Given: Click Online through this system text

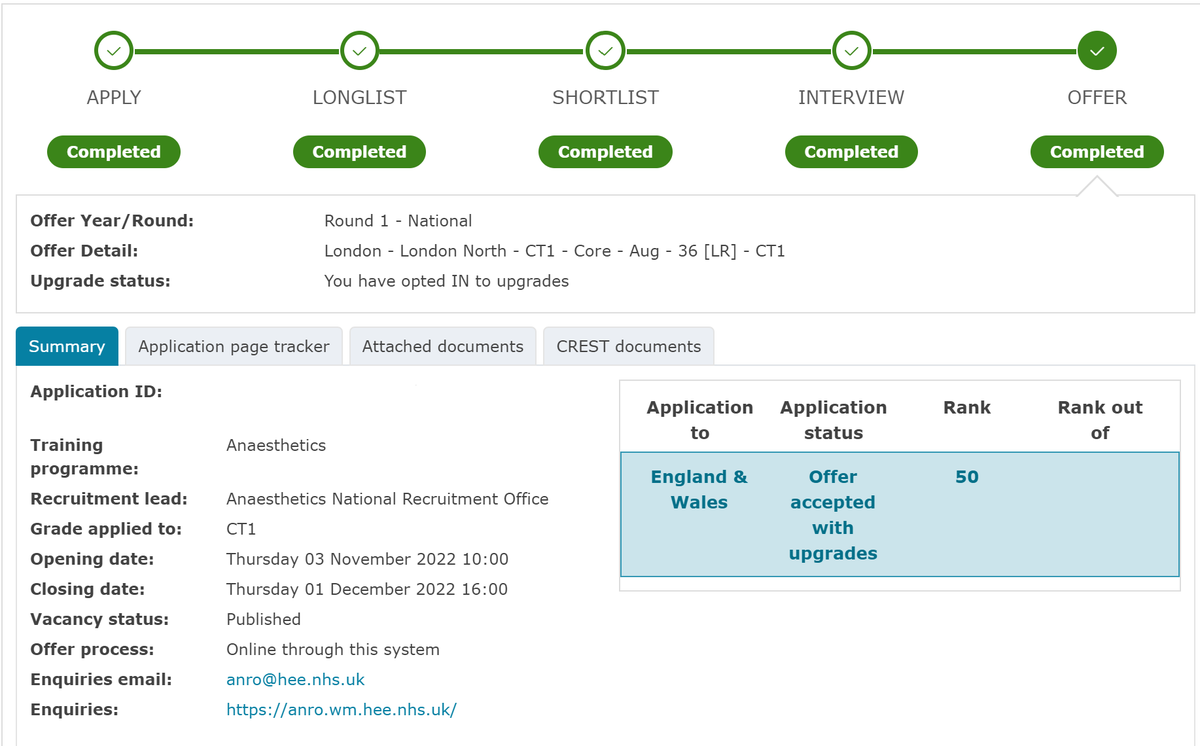Looking at the screenshot, I should tap(333, 649).
